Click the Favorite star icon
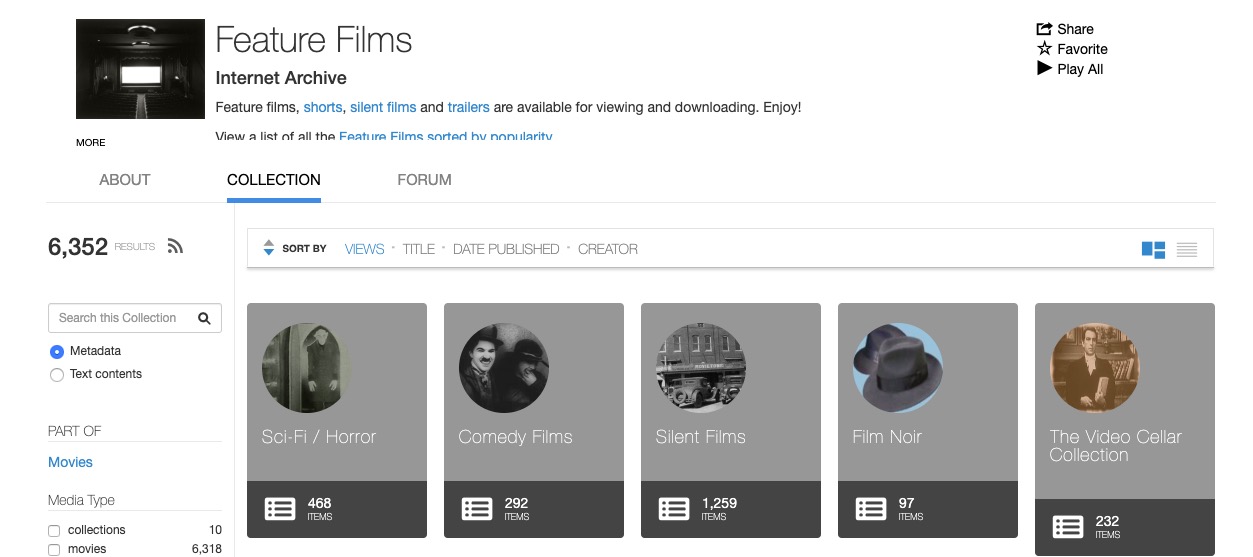 tap(1044, 48)
